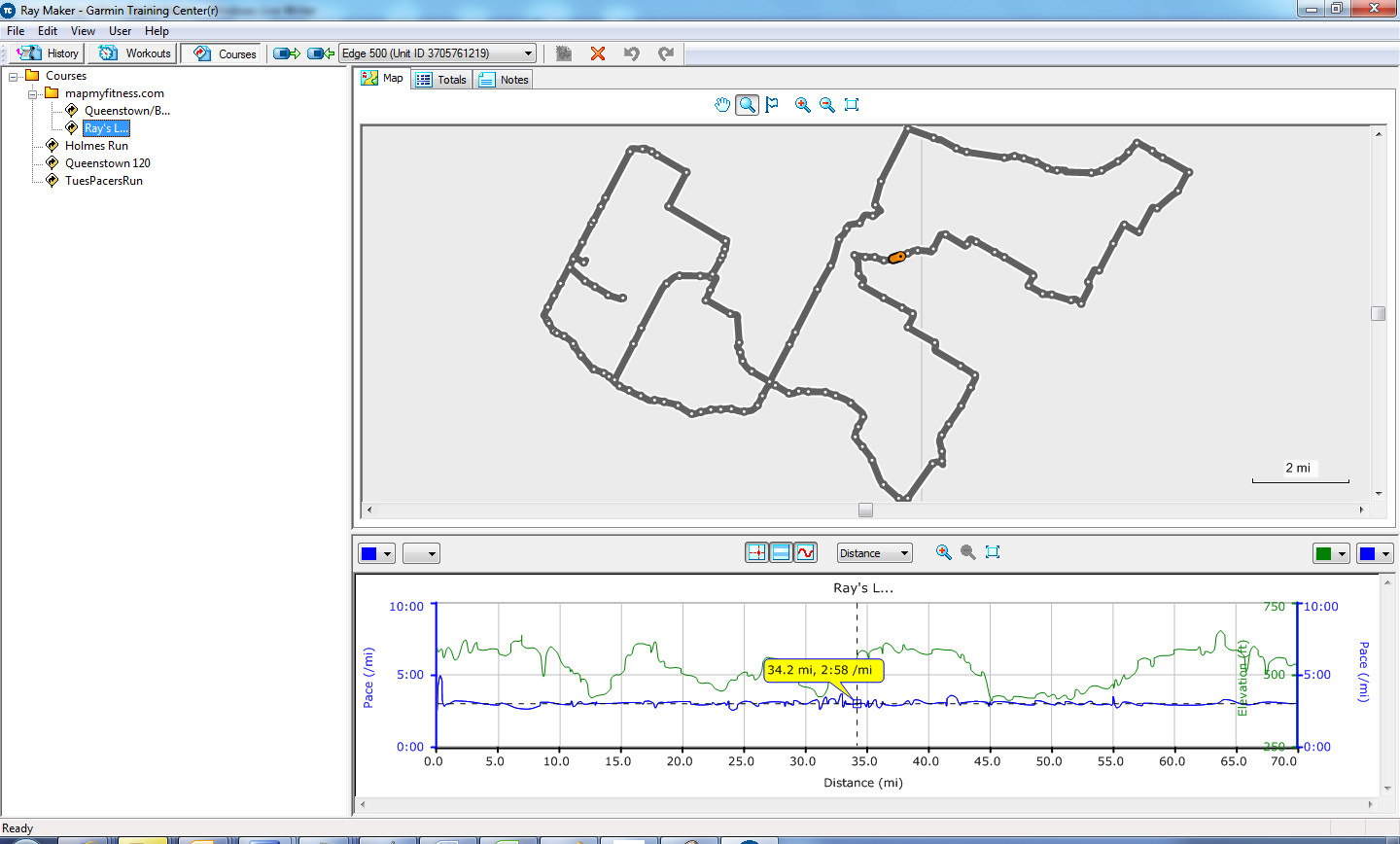Click the map zoom out icon
Image resolution: width=1400 pixels, height=844 pixels.
[x=827, y=105]
